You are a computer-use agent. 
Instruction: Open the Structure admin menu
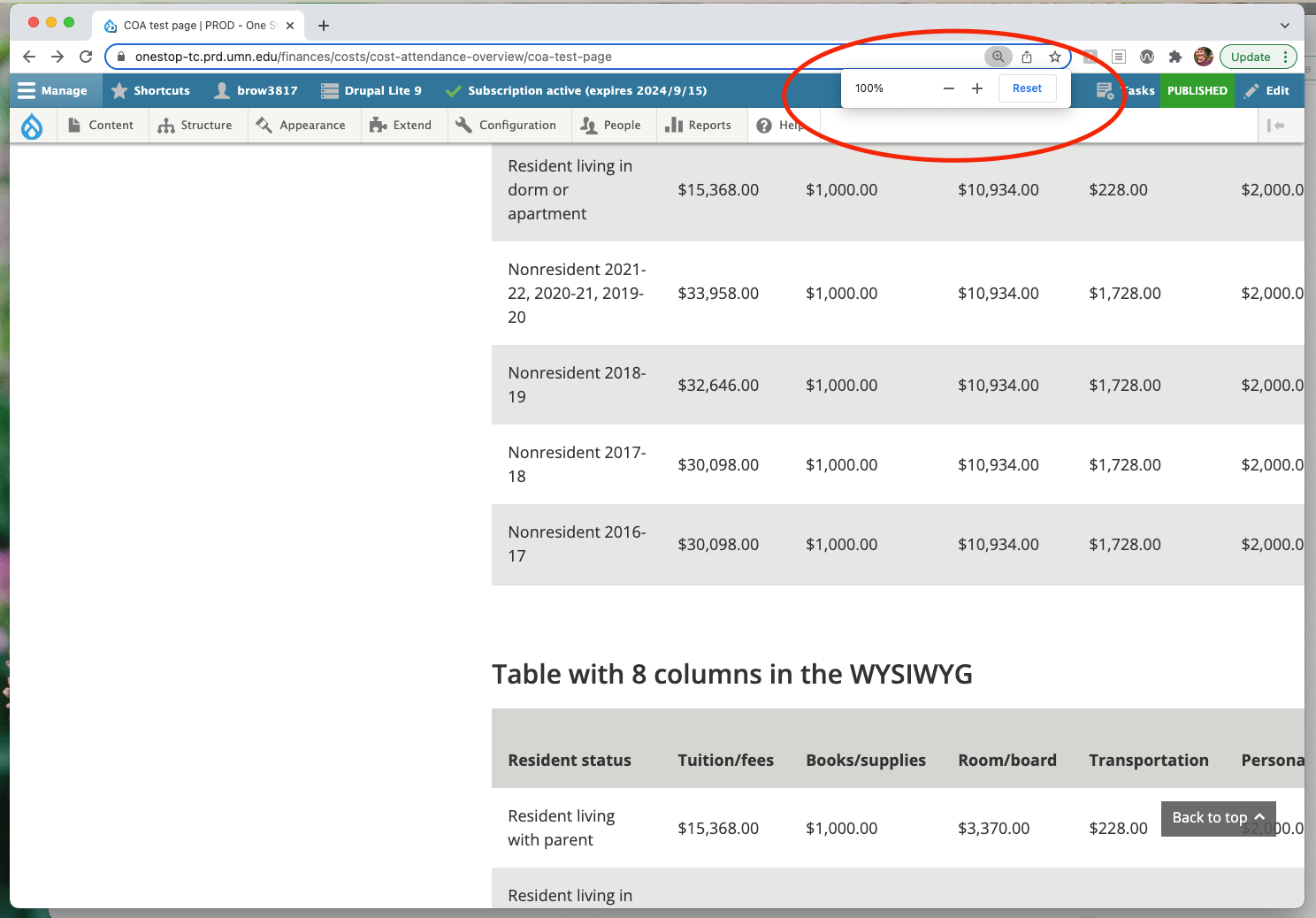point(195,126)
